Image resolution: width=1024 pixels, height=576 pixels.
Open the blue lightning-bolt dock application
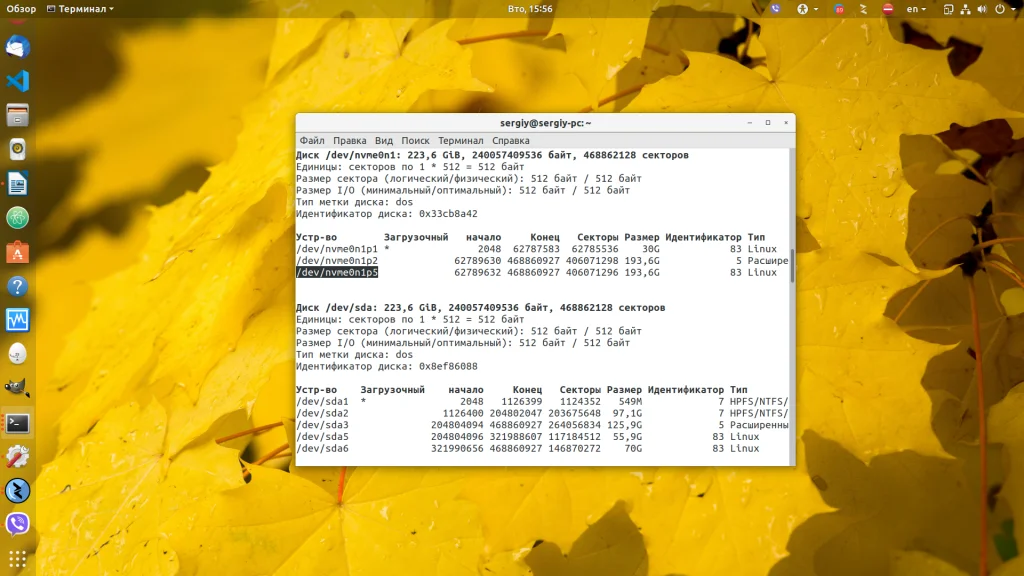point(18,490)
